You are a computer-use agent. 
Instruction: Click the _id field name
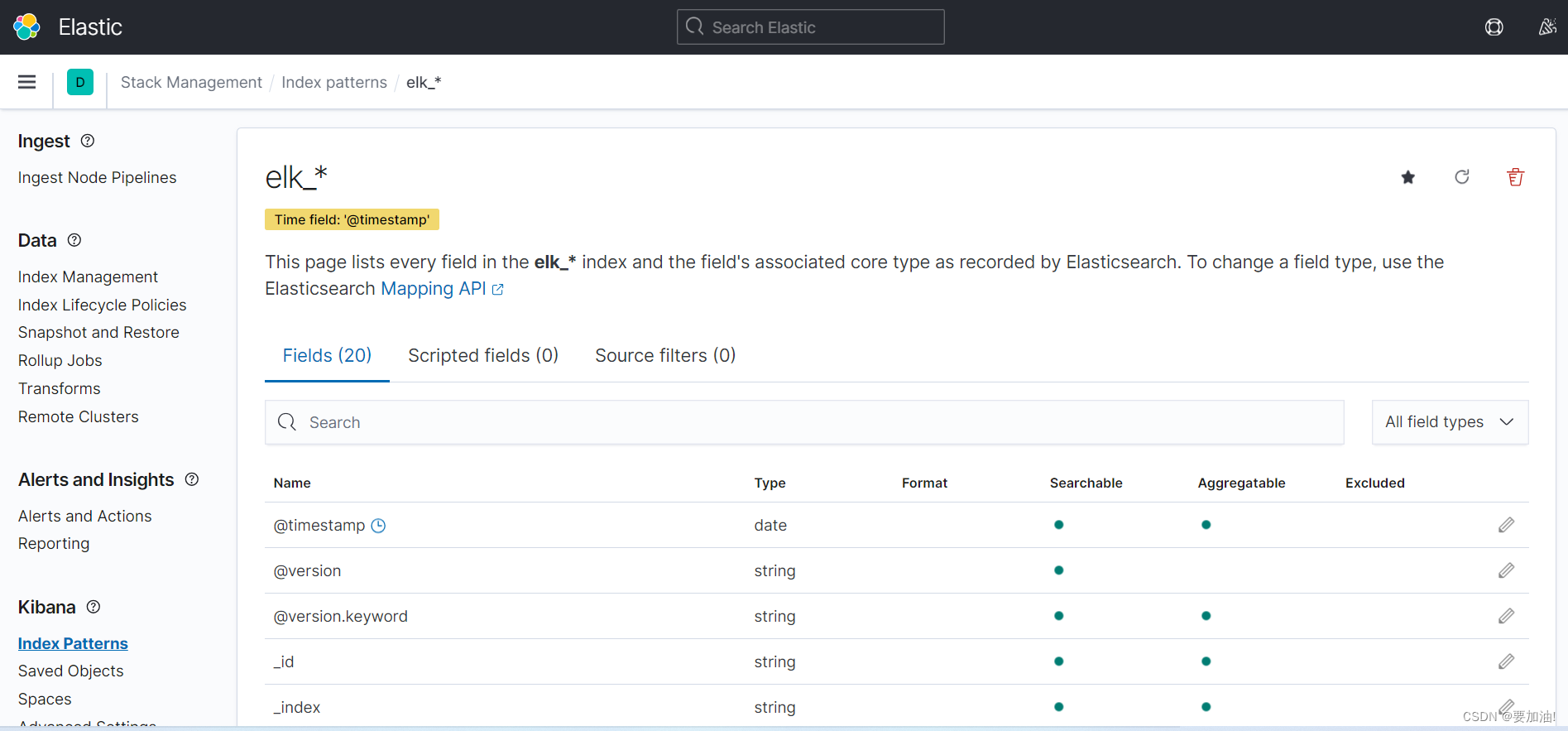click(x=284, y=661)
